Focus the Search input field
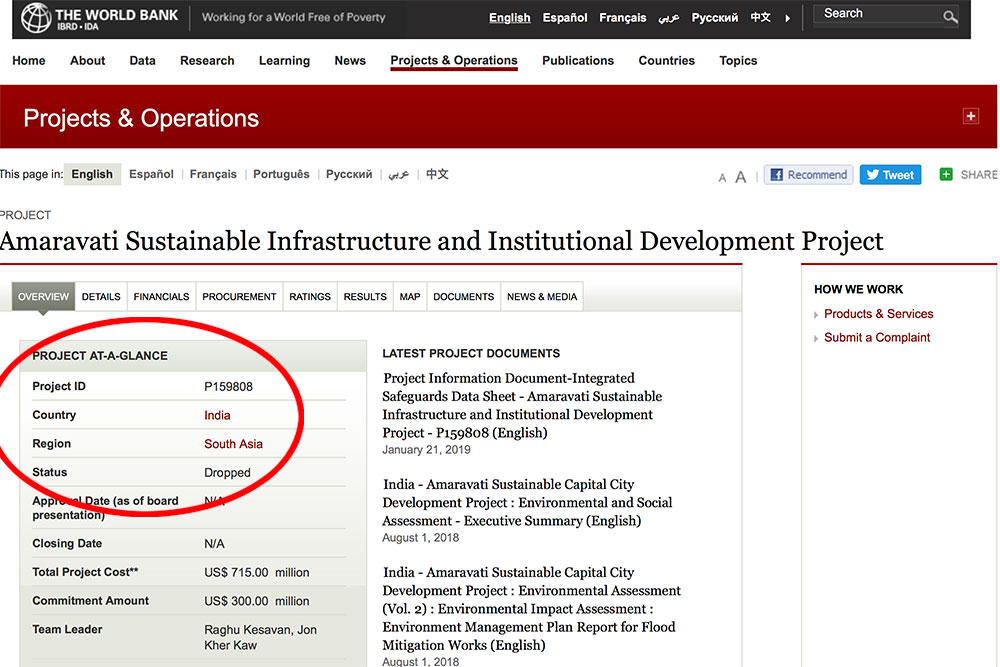This screenshot has width=1000, height=667. [879, 14]
